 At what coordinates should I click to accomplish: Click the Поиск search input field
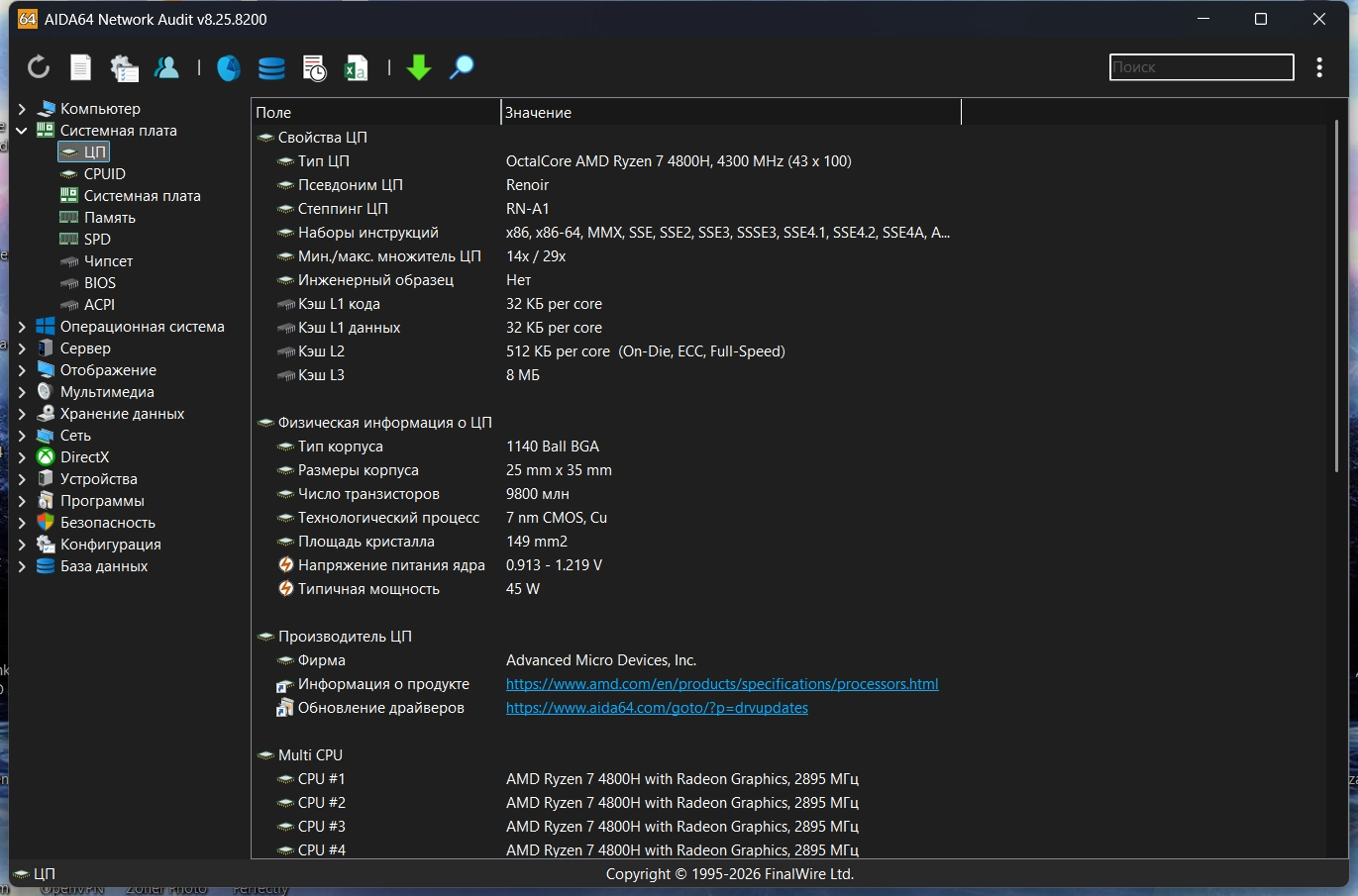click(x=1201, y=67)
